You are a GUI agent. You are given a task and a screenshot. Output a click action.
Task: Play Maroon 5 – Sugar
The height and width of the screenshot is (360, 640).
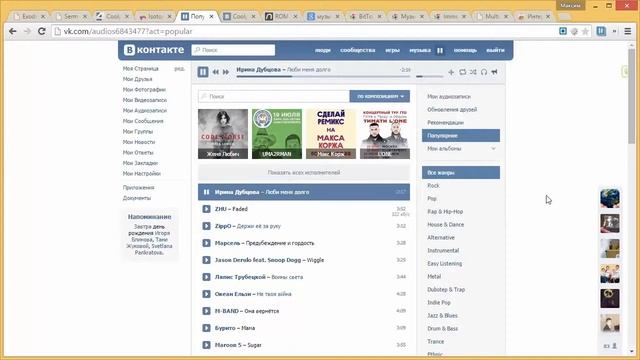coord(207,345)
